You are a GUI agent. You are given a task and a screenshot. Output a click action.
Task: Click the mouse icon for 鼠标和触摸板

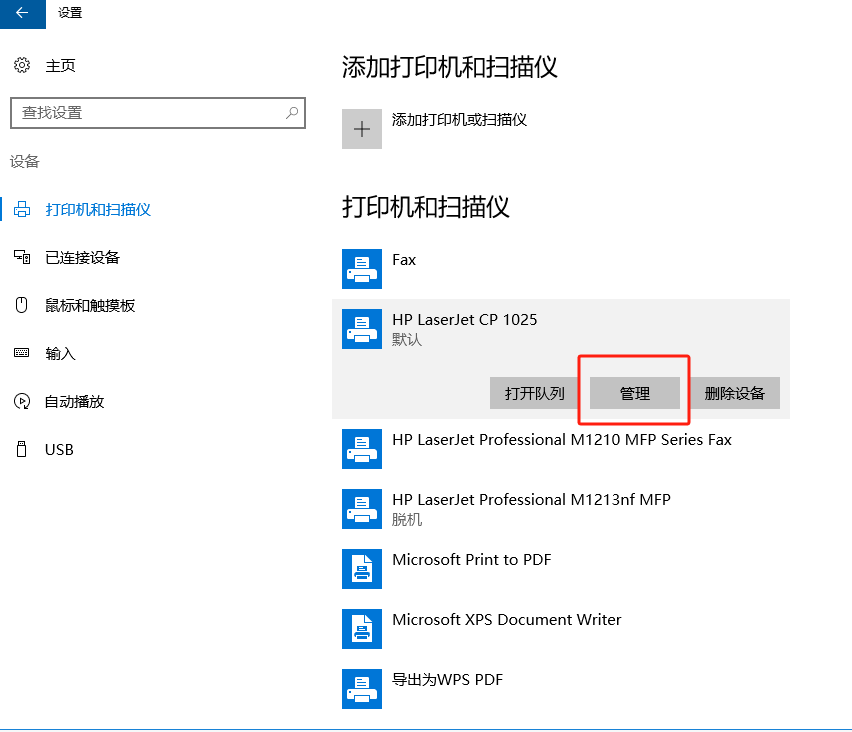tap(22, 305)
